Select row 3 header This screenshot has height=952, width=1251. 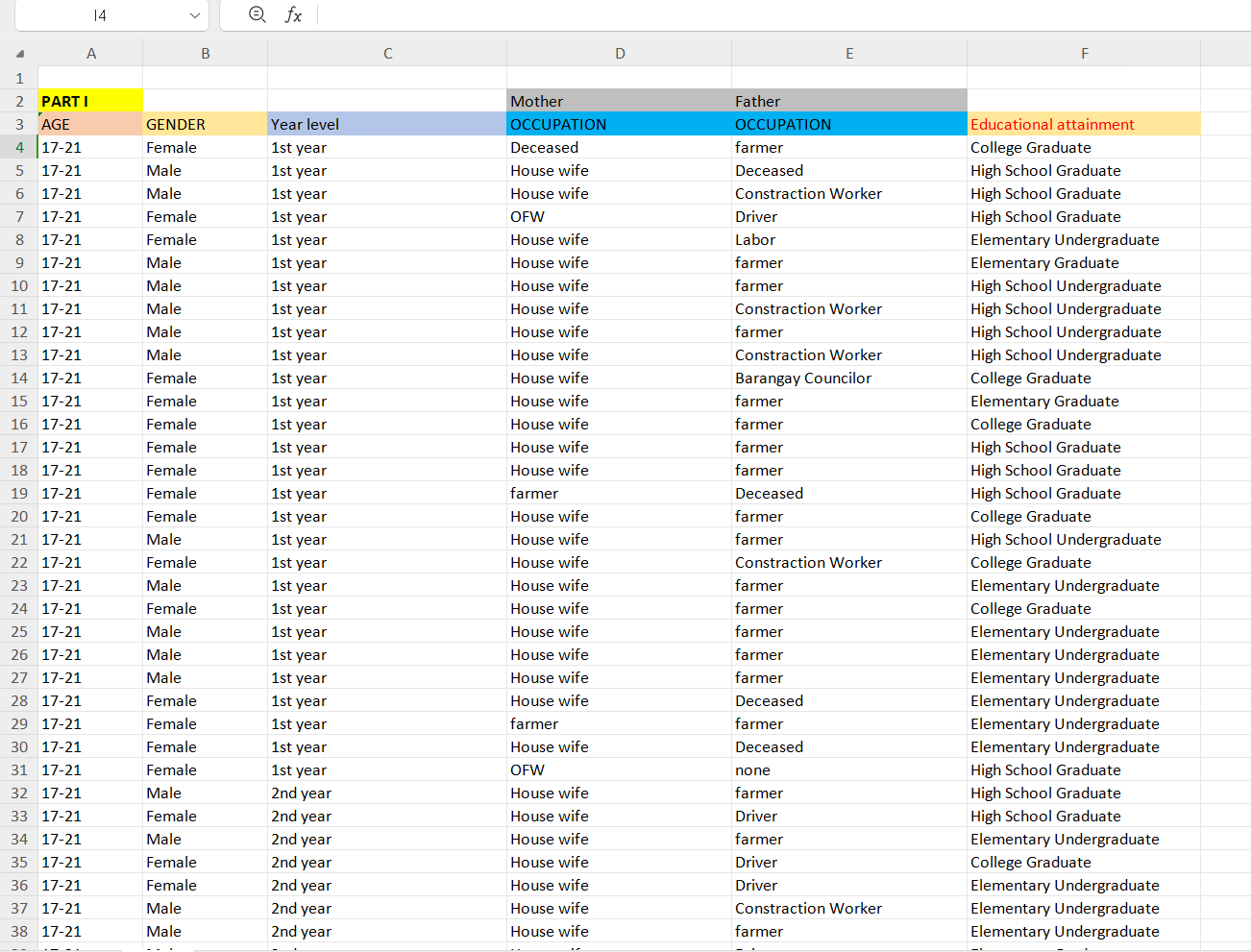(x=19, y=124)
